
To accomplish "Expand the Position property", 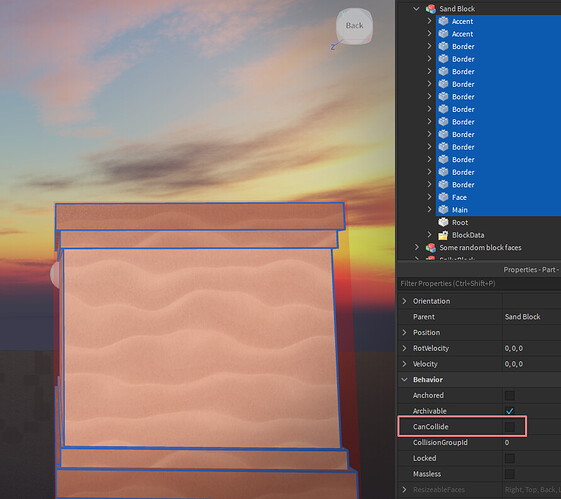I will pos(404,332).
